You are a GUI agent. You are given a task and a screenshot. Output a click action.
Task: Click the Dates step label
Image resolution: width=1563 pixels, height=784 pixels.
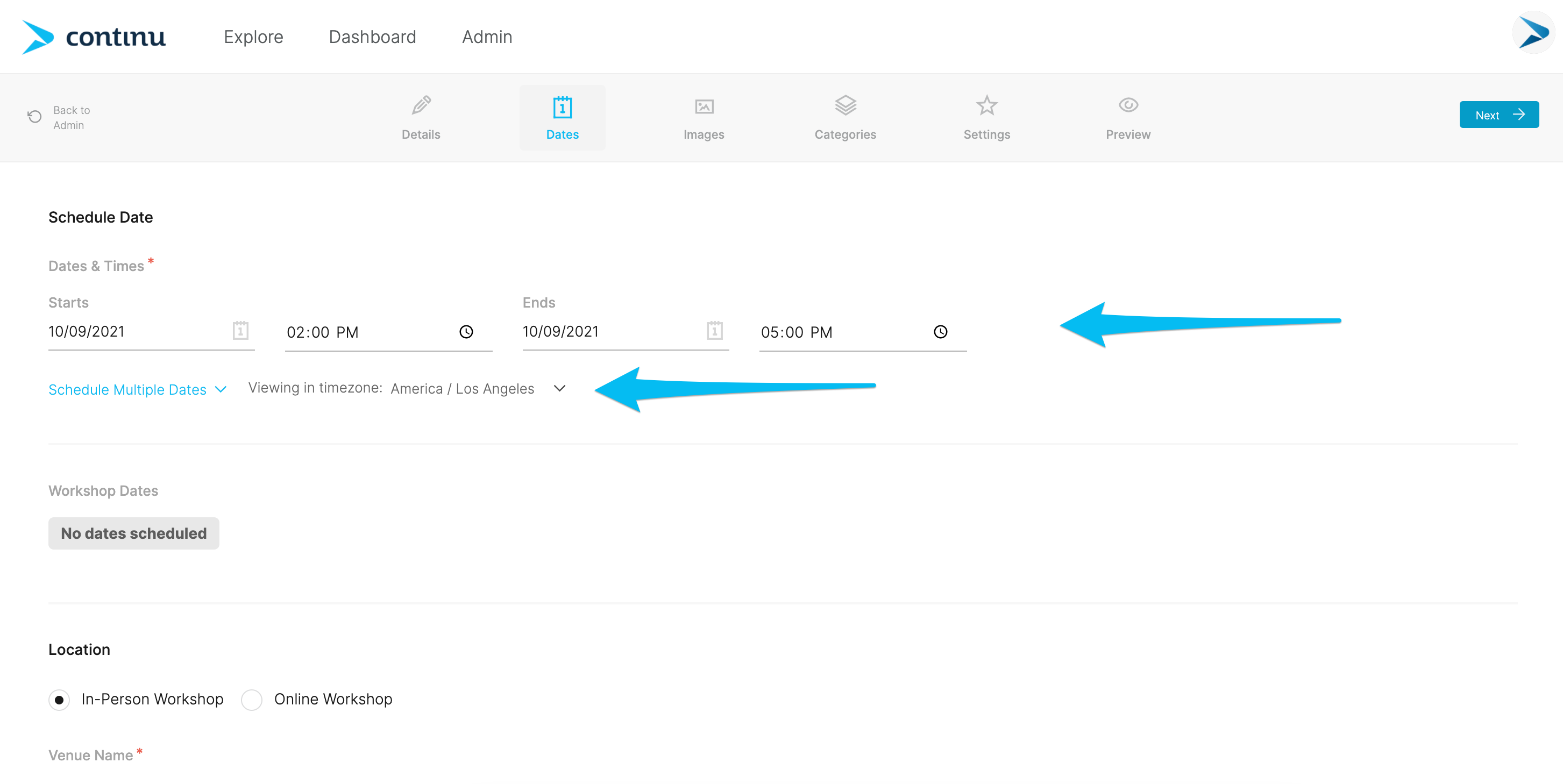tap(563, 135)
